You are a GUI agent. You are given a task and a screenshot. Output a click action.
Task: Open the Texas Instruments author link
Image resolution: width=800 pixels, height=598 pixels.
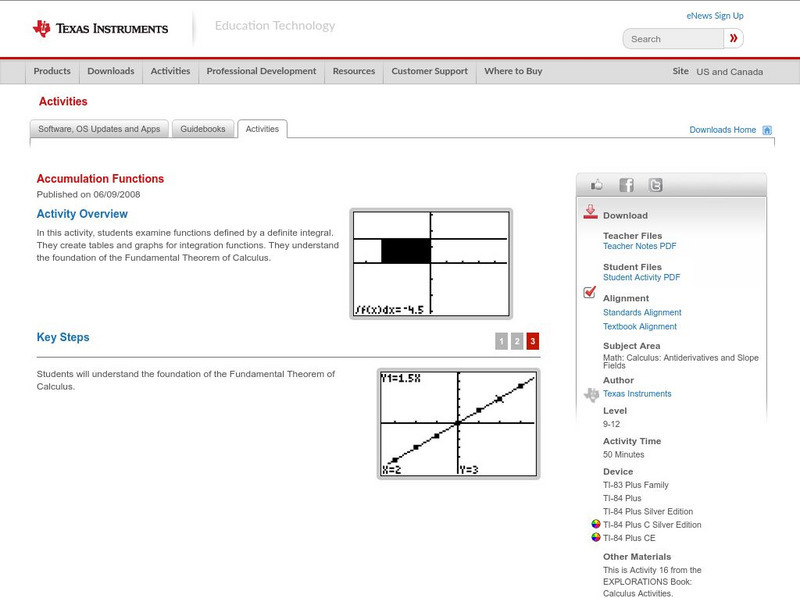tap(637, 394)
